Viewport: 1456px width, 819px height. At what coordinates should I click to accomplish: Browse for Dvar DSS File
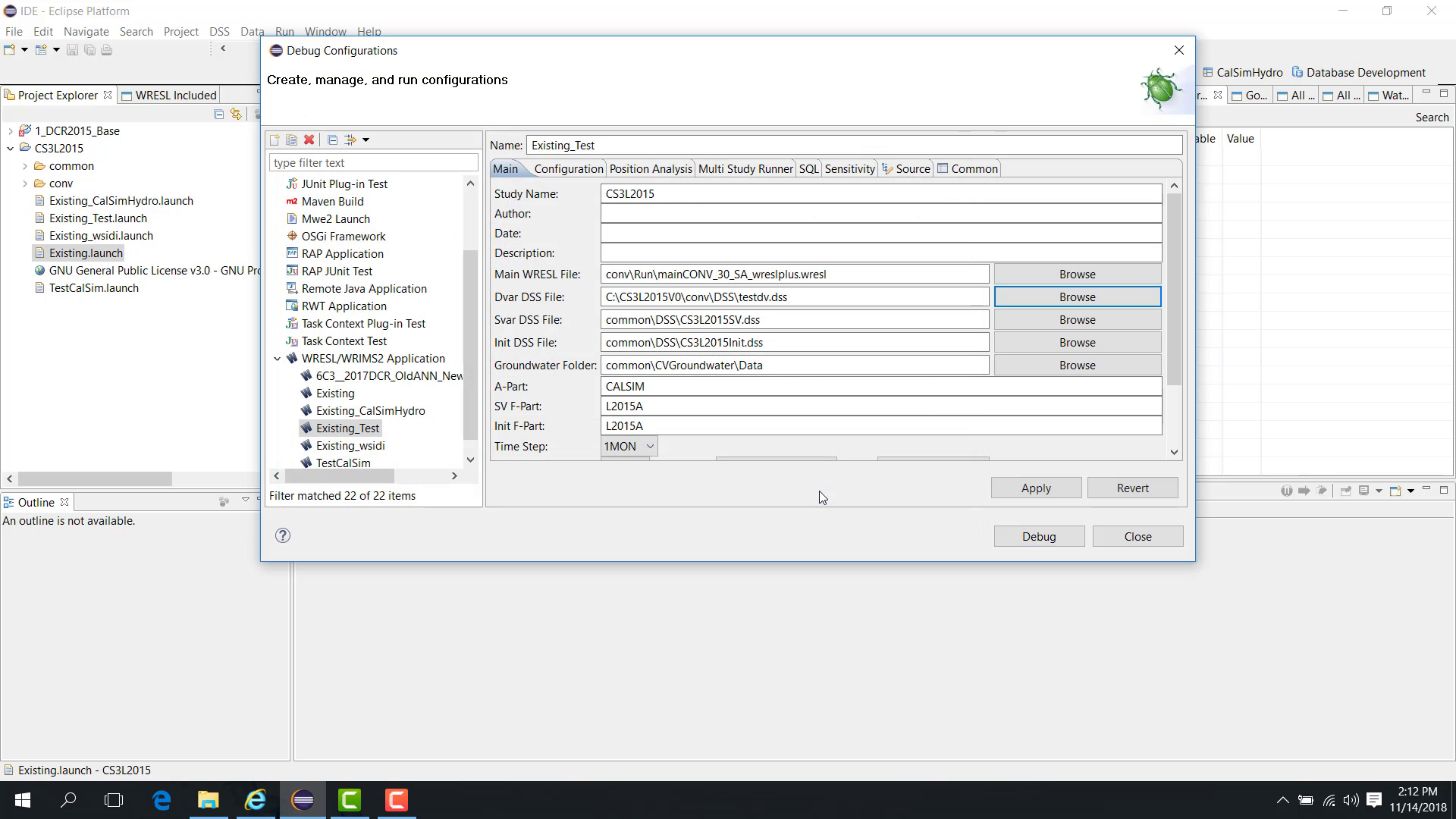(1077, 297)
